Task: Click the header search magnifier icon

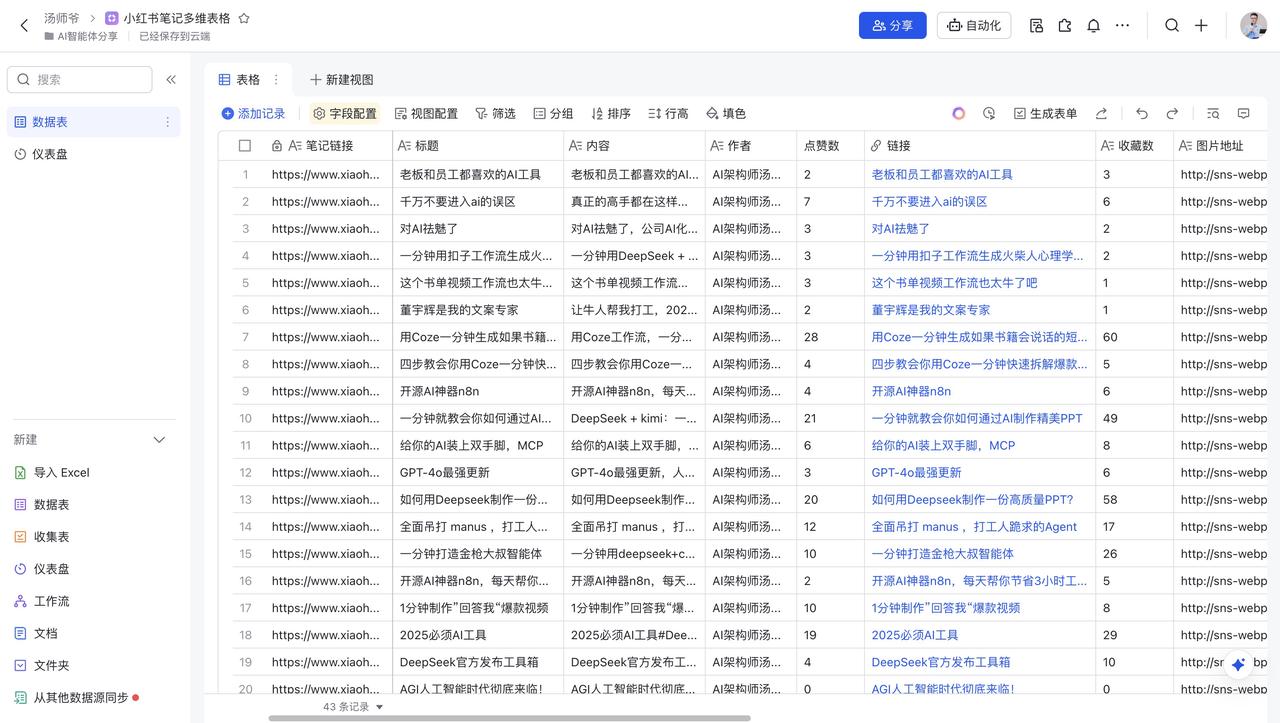Action: 1172,26
